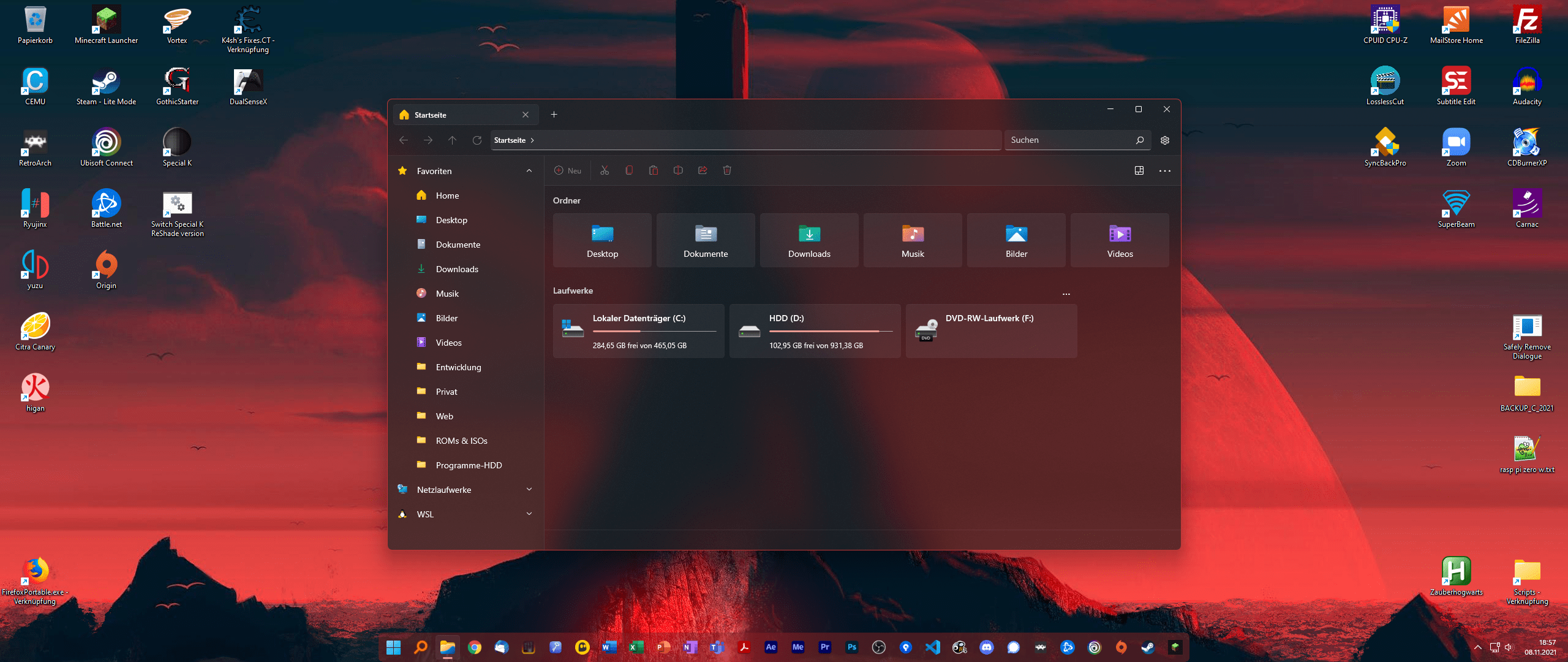Go forward with the right arrow
The image size is (1568, 662).
(428, 140)
